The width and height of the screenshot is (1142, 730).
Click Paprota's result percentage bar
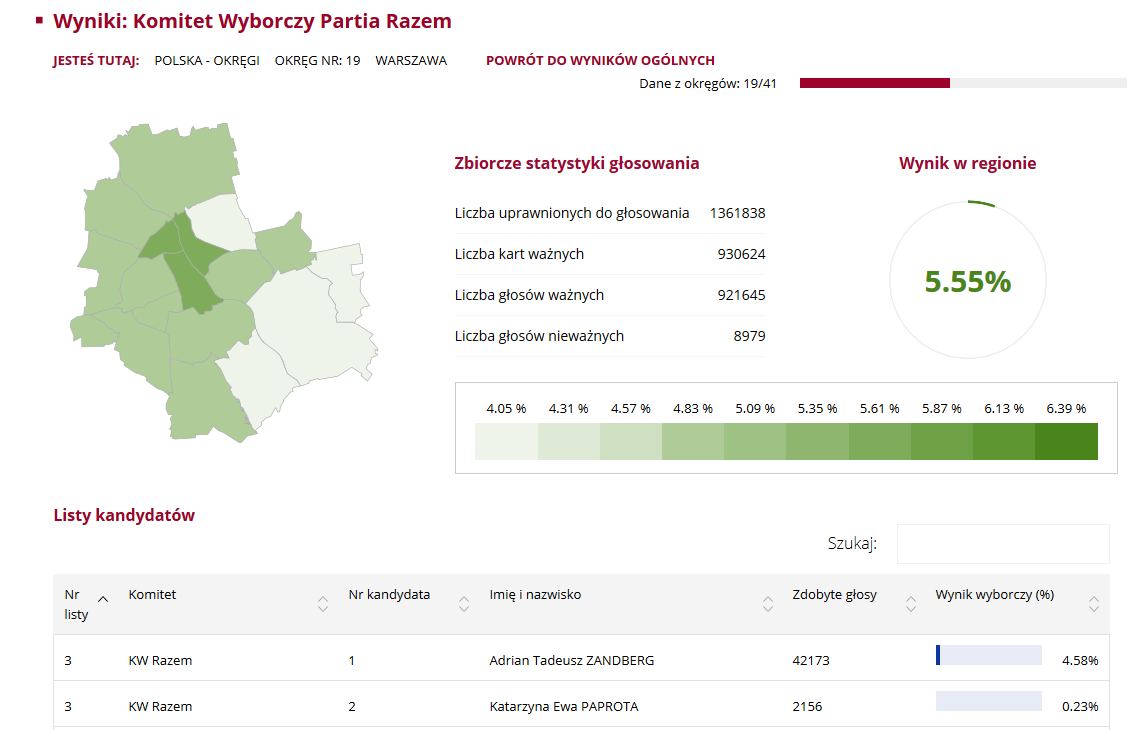click(x=988, y=700)
